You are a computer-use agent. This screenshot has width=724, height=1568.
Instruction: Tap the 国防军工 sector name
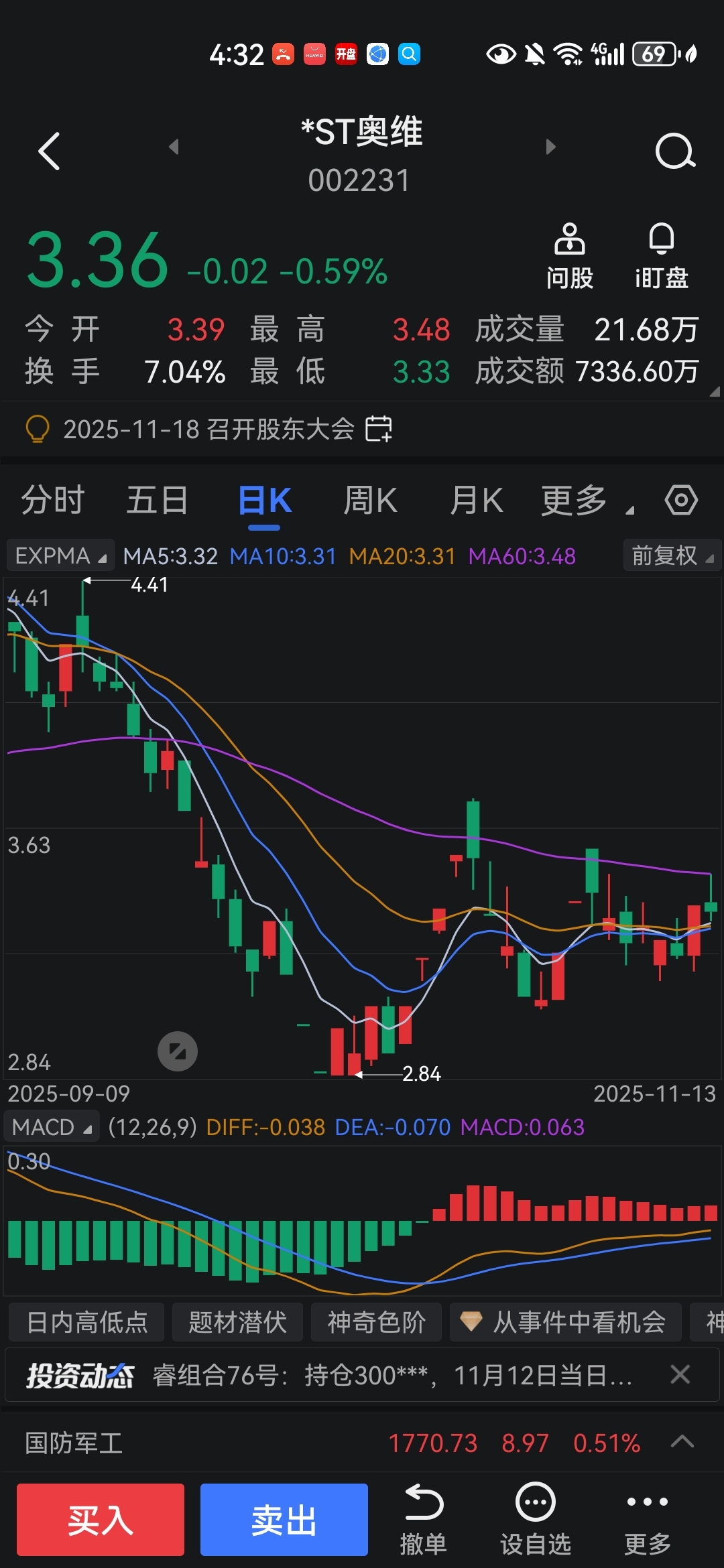74,1443
